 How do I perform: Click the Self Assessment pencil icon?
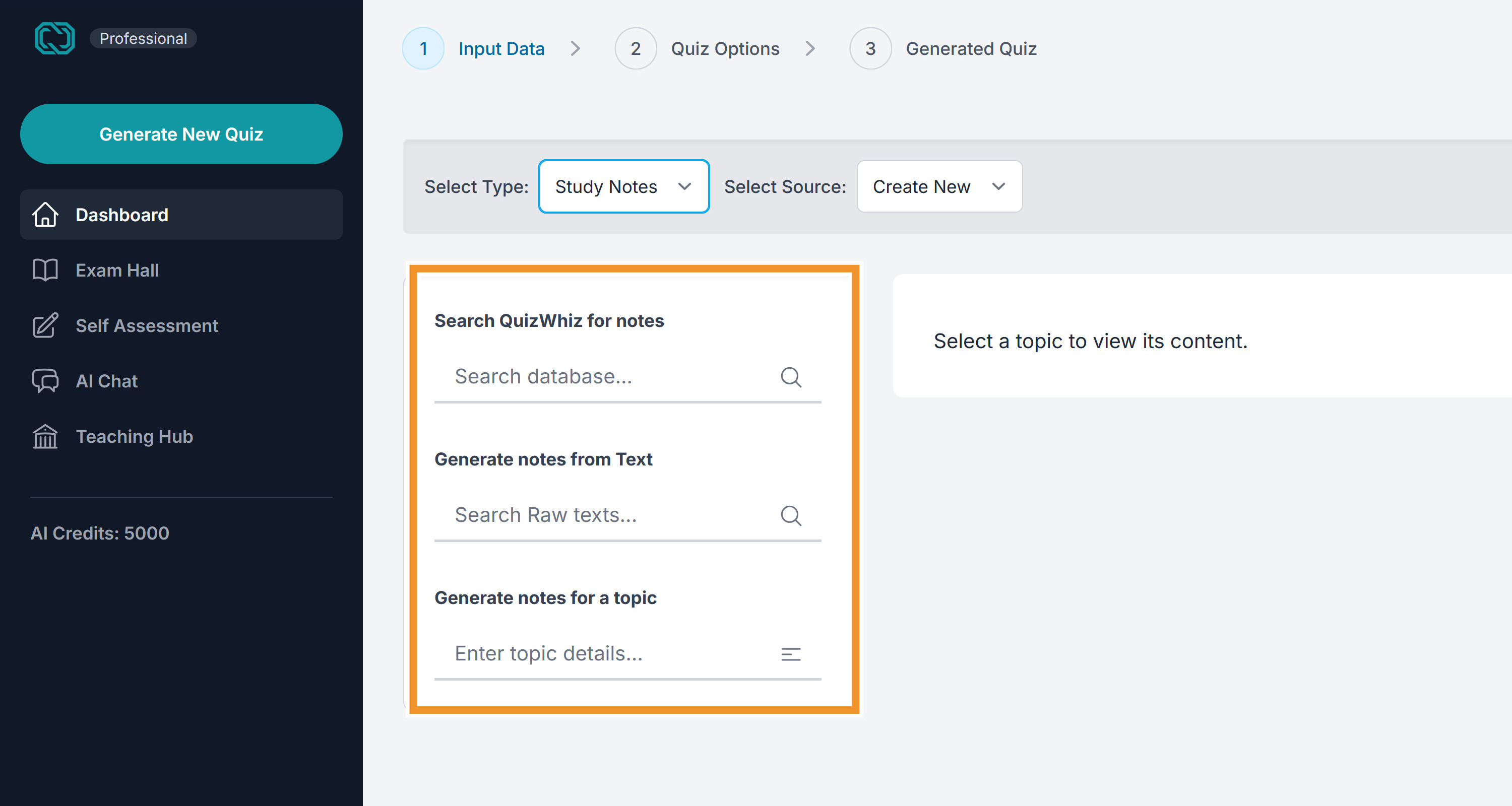coord(45,325)
